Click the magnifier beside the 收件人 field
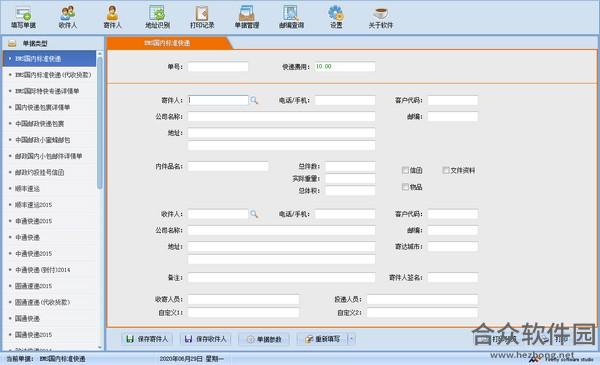The width and height of the screenshot is (600, 365). tap(254, 214)
